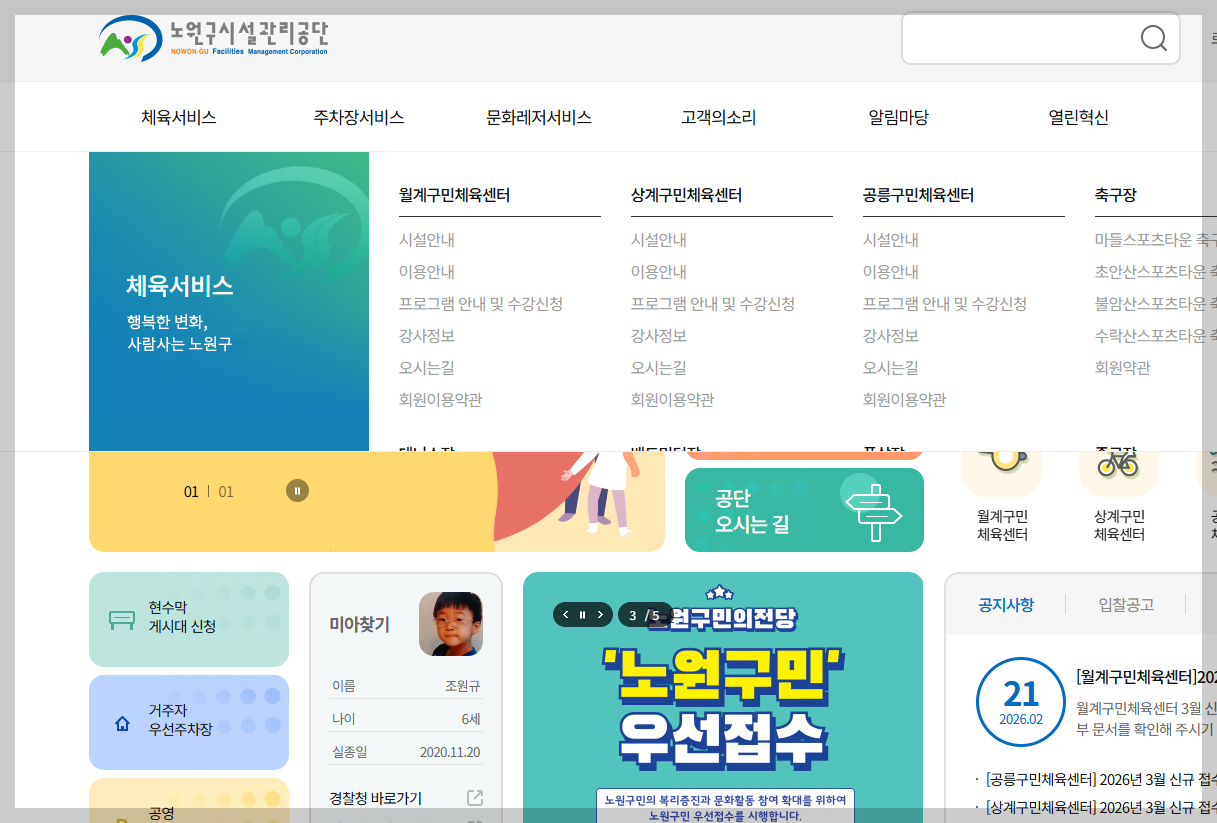1217x823 pixels.
Task: Open 프로그램 안내 및 수강신청 under 월계구민체육센터
Action: click(x=481, y=304)
